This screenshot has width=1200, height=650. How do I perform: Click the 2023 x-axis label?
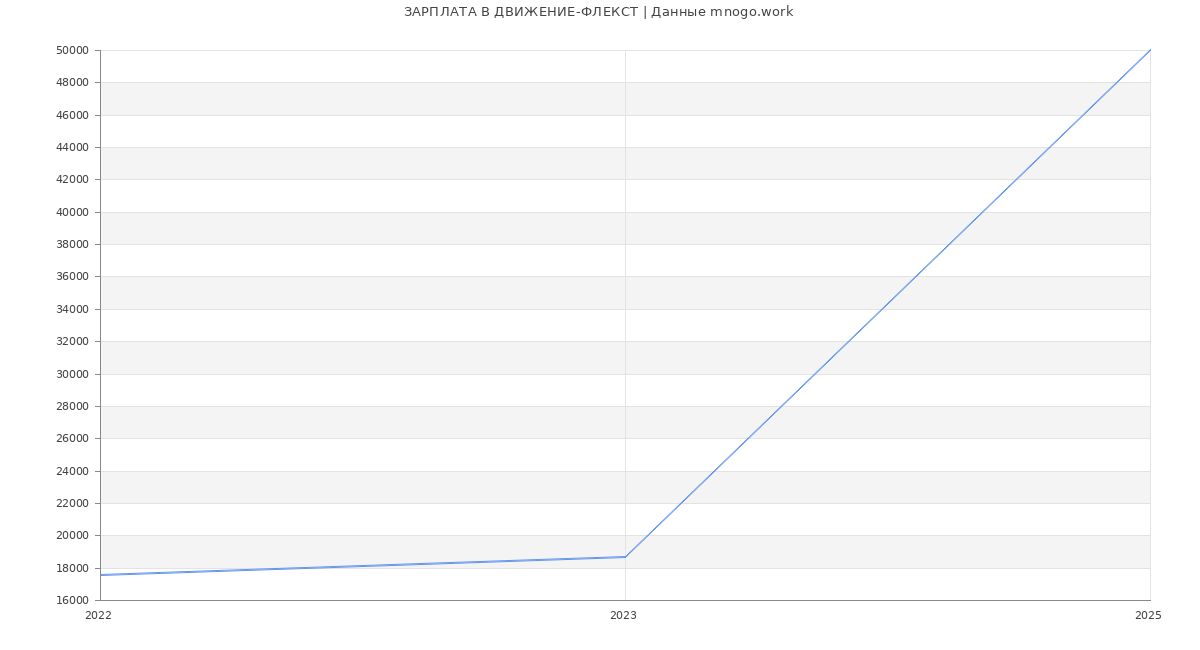pyautogui.click(x=623, y=615)
